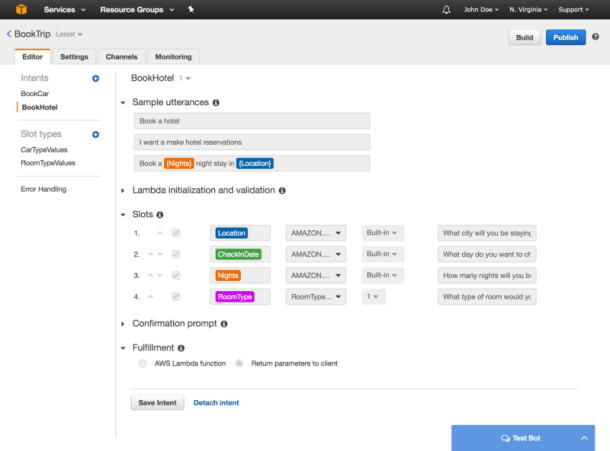The image size is (610, 451).
Task: Open CarTypeValues slot type
Action: (44, 150)
